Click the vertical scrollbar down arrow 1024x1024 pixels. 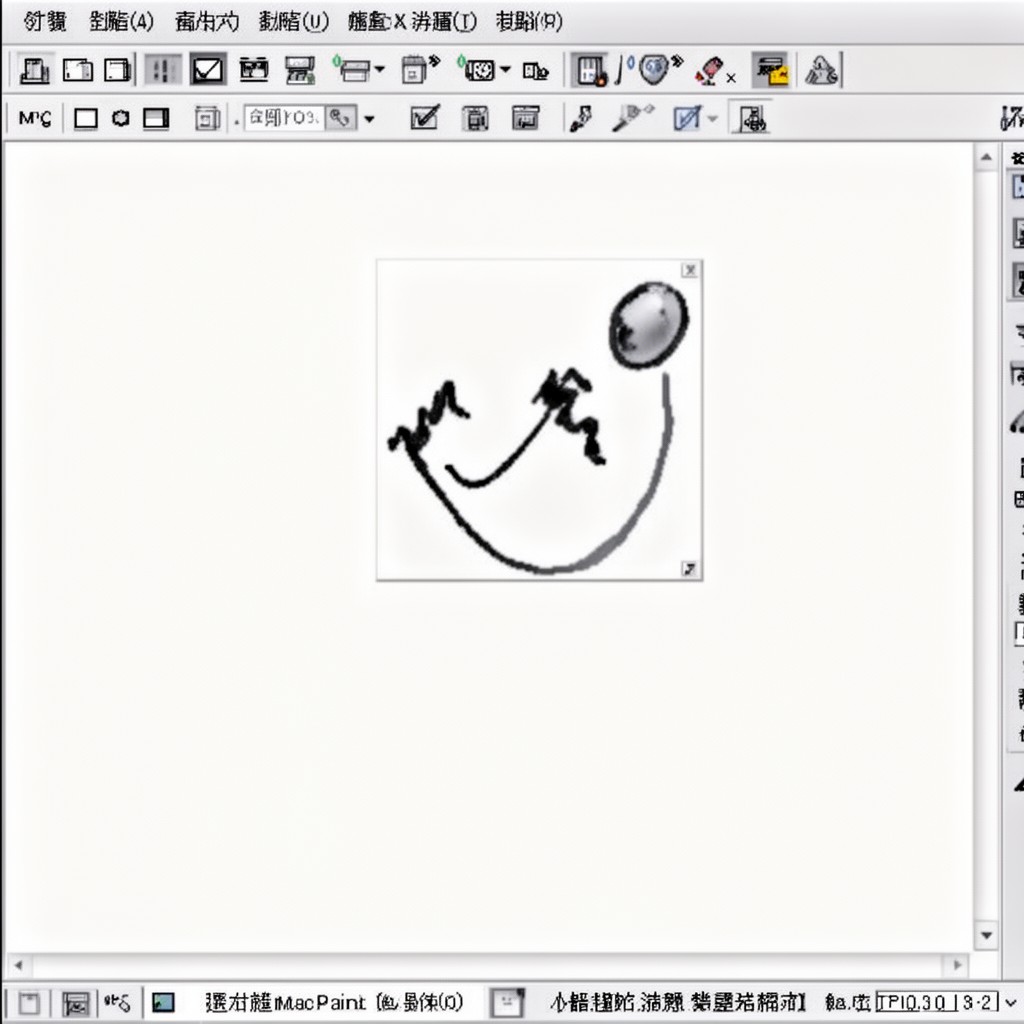pyautogui.click(x=987, y=935)
